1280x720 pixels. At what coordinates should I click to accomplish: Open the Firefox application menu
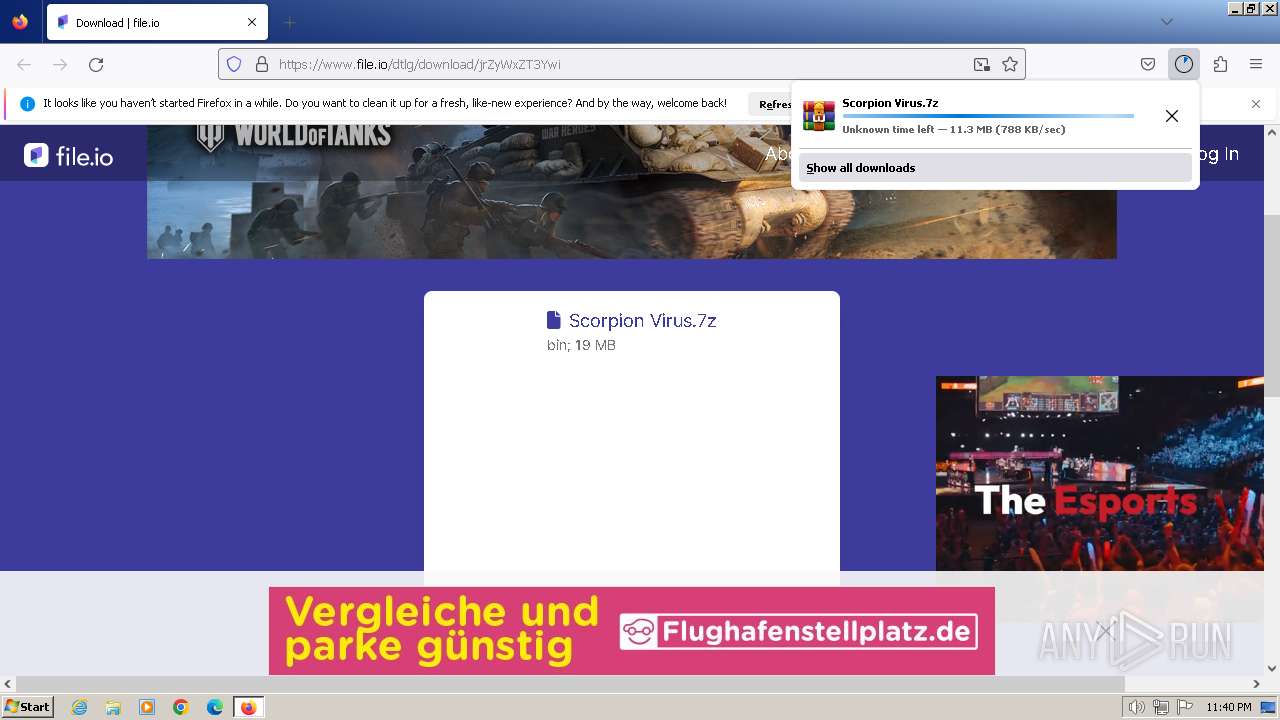tap(1256, 64)
